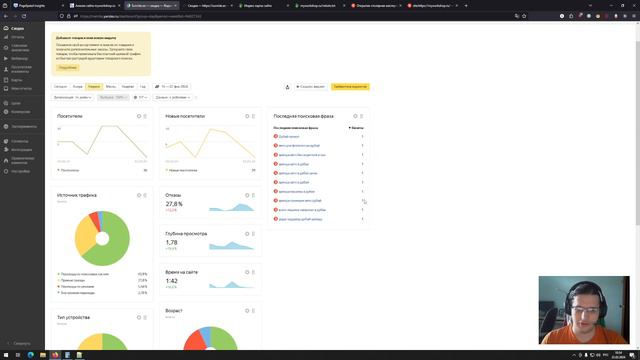Open the Отчёты reports section

pos(18,37)
